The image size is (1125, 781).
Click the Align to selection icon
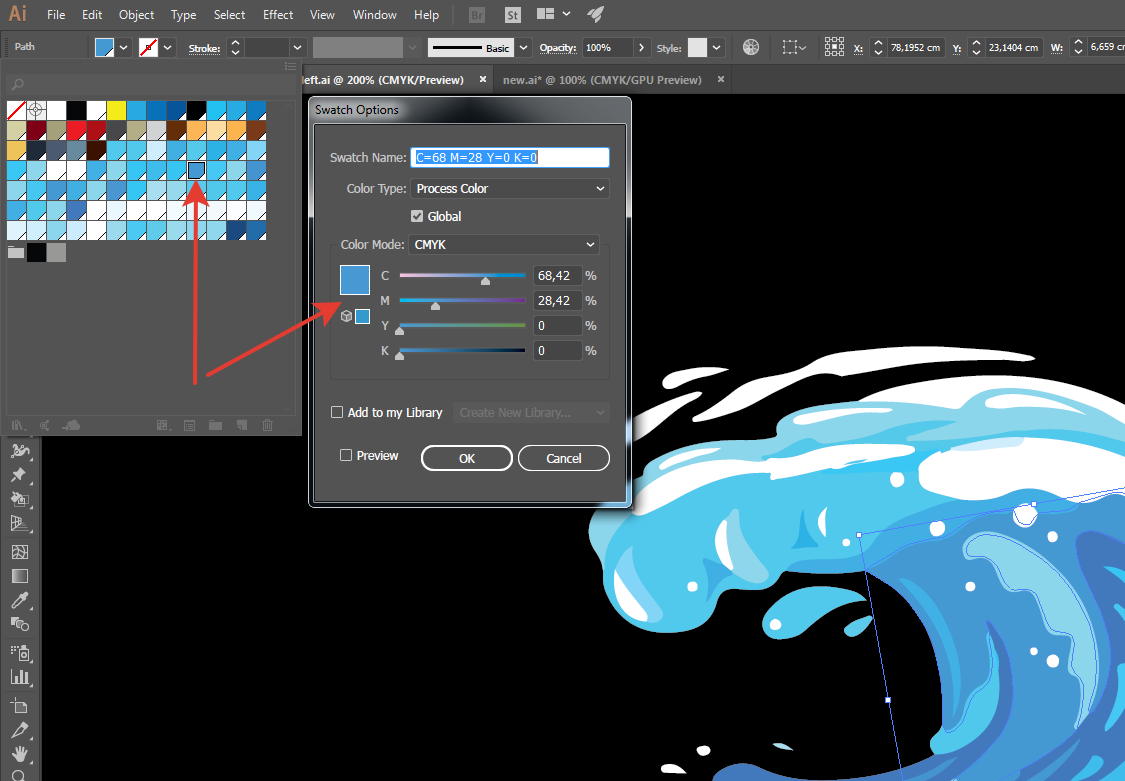coord(794,47)
